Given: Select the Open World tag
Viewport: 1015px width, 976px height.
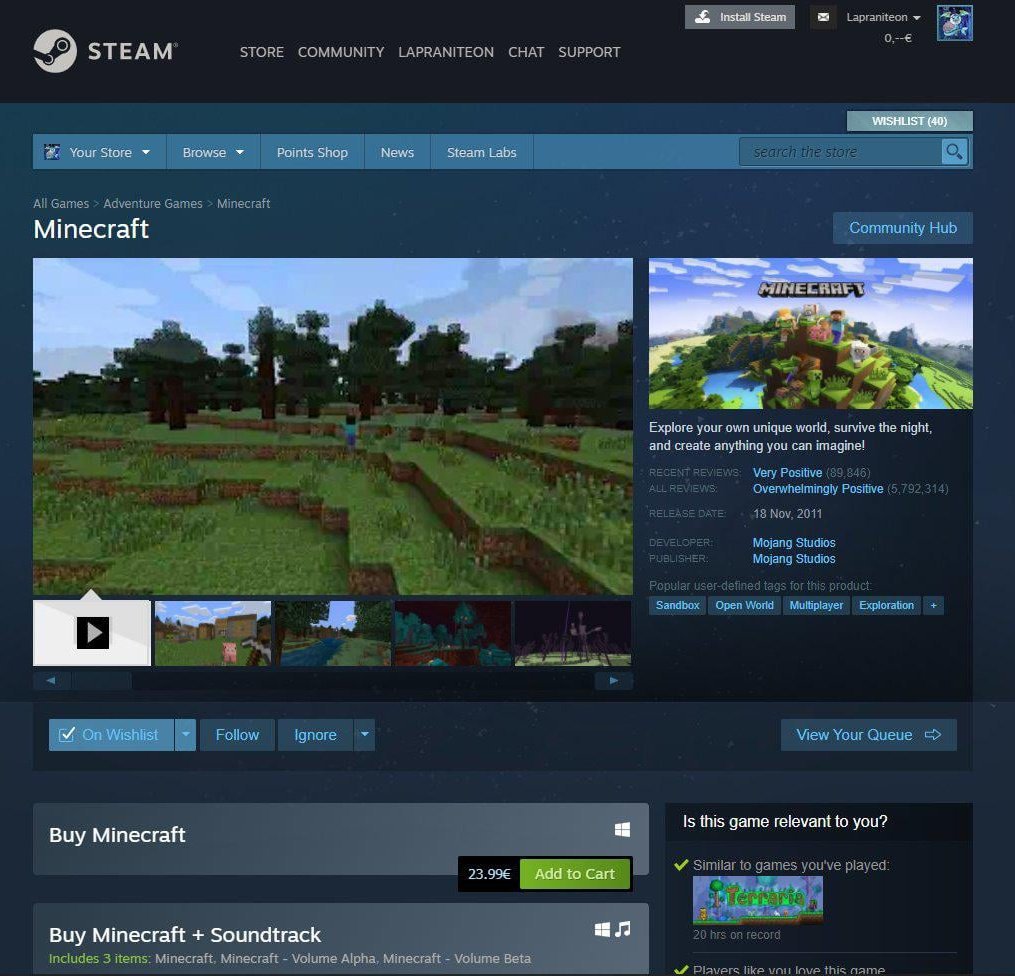Looking at the screenshot, I should (744, 606).
